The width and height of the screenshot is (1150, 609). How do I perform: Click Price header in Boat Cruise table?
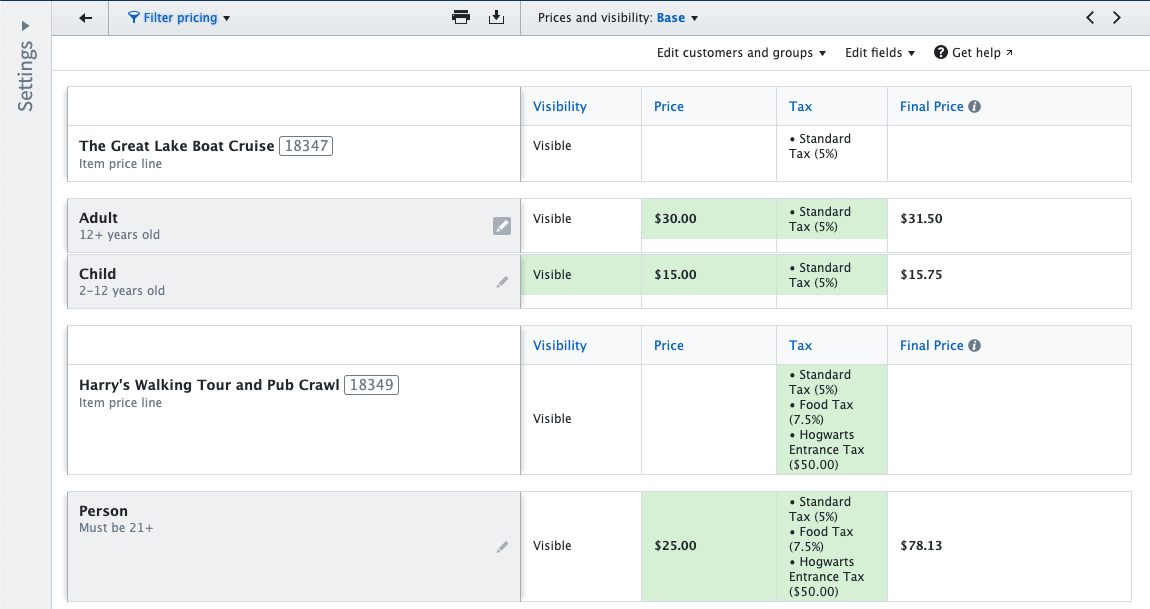click(x=669, y=106)
